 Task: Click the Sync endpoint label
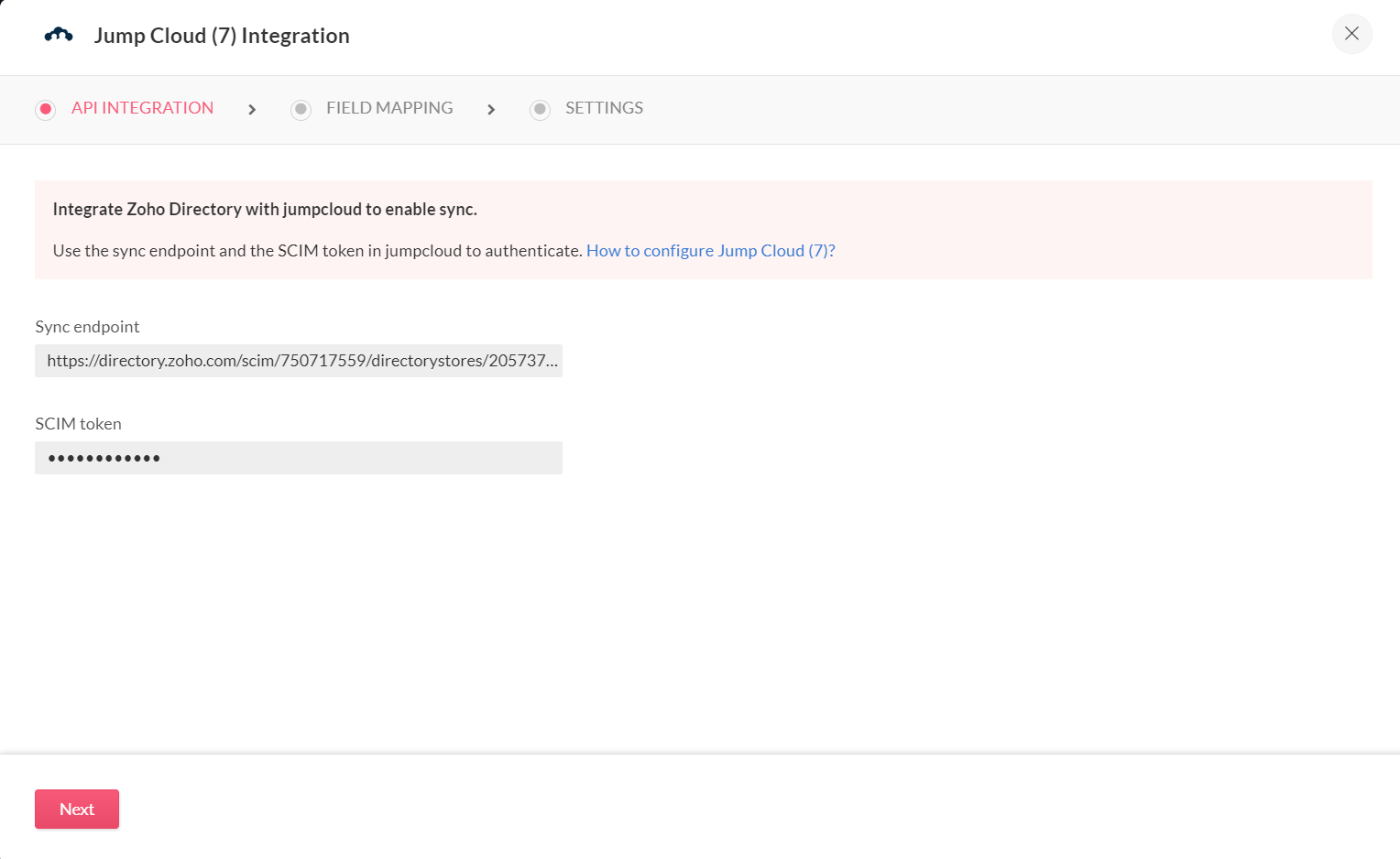(87, 327)
